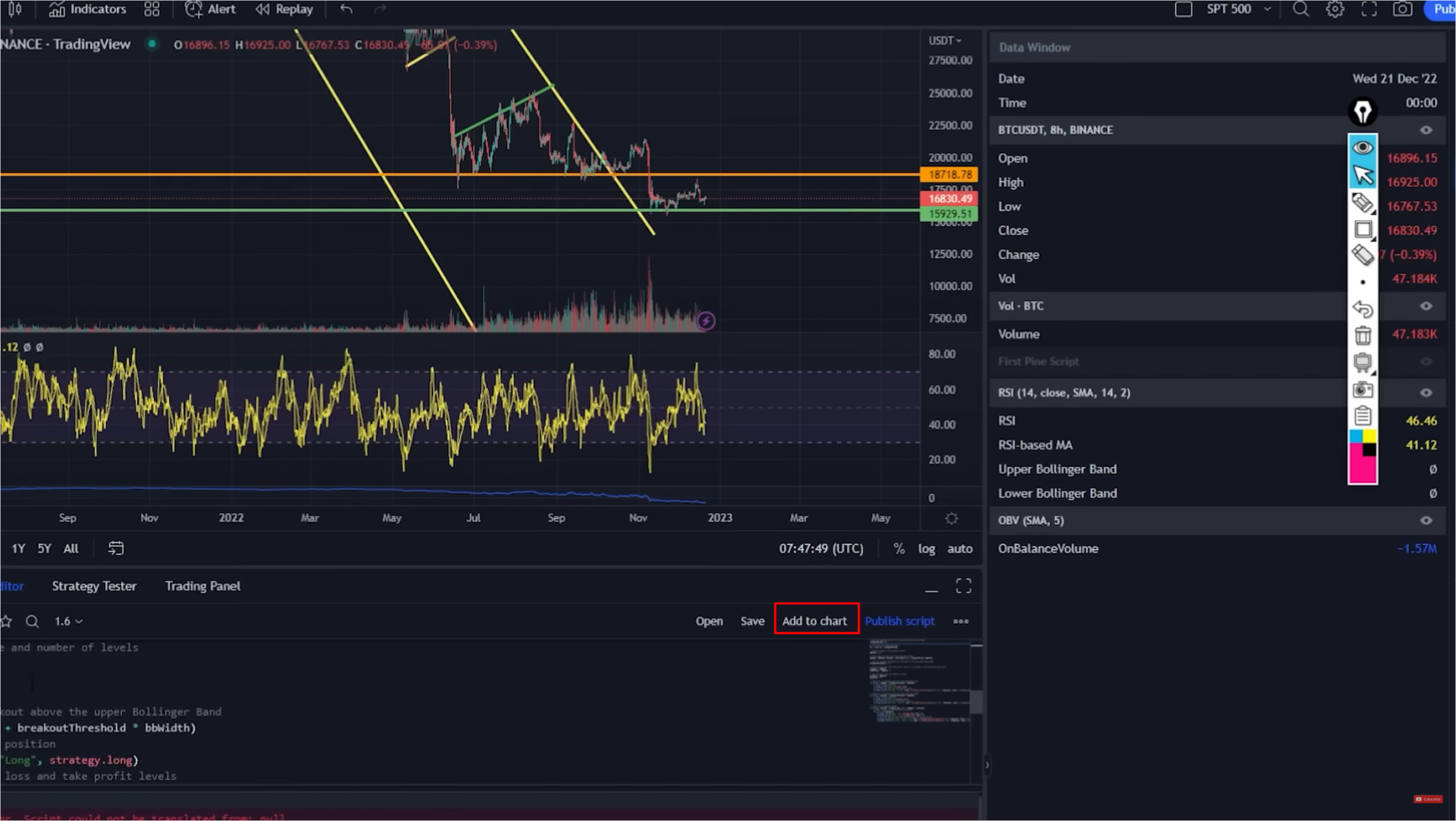Open the script version 1.6 dropdown
1456x821 pixels.
tap(68, 622)
